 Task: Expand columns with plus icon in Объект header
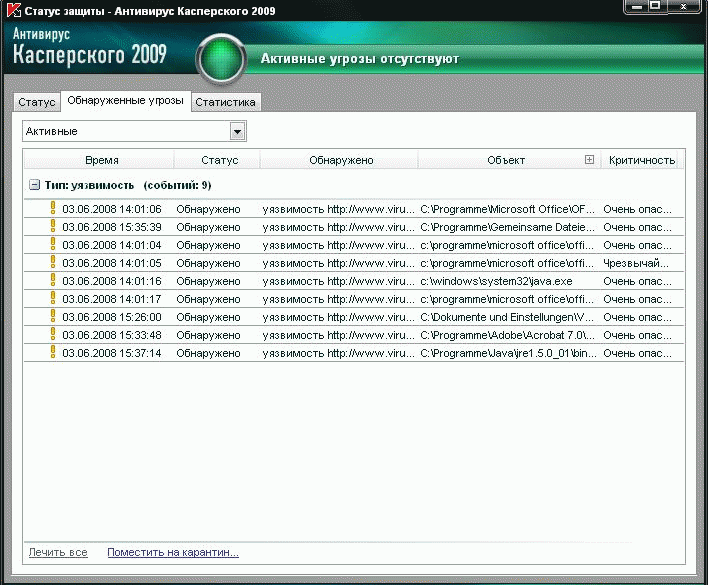[x=589, y=159]
